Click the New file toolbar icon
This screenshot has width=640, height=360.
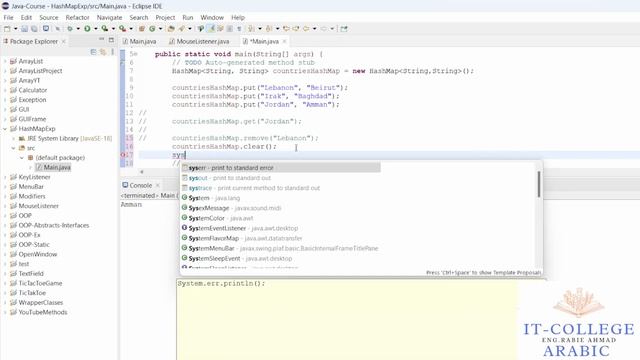click(7, 29)
